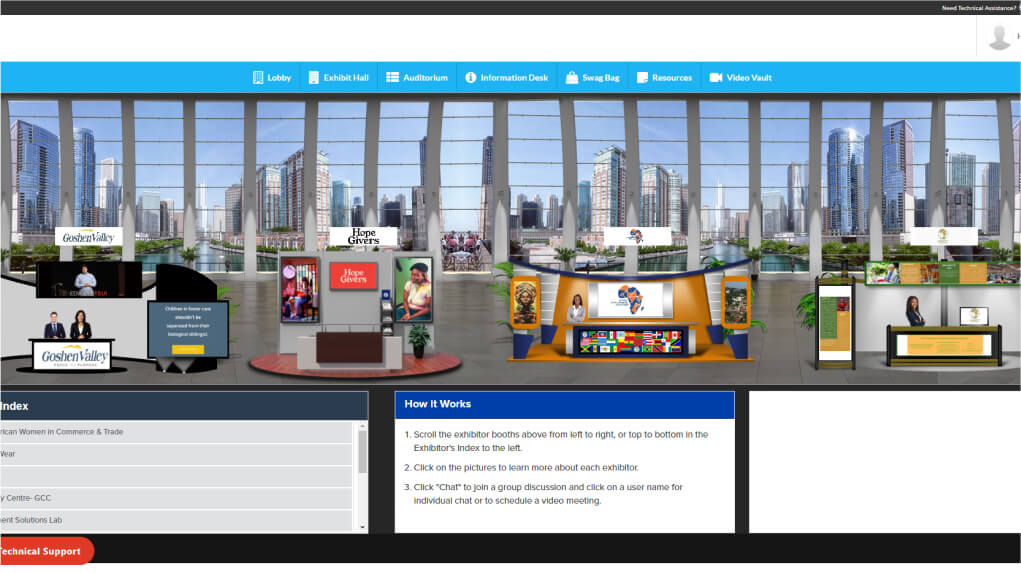Open the Hope Givers hanging sign

coord(363,236)
